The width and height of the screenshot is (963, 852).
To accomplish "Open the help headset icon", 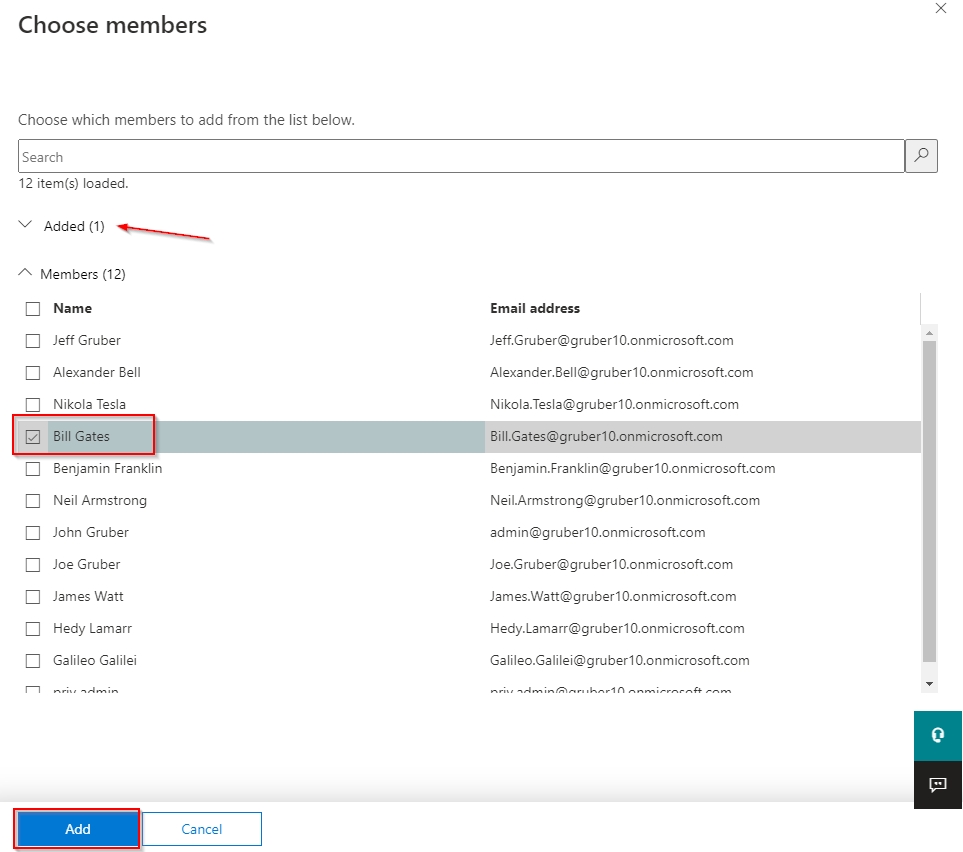I will 938,735.
